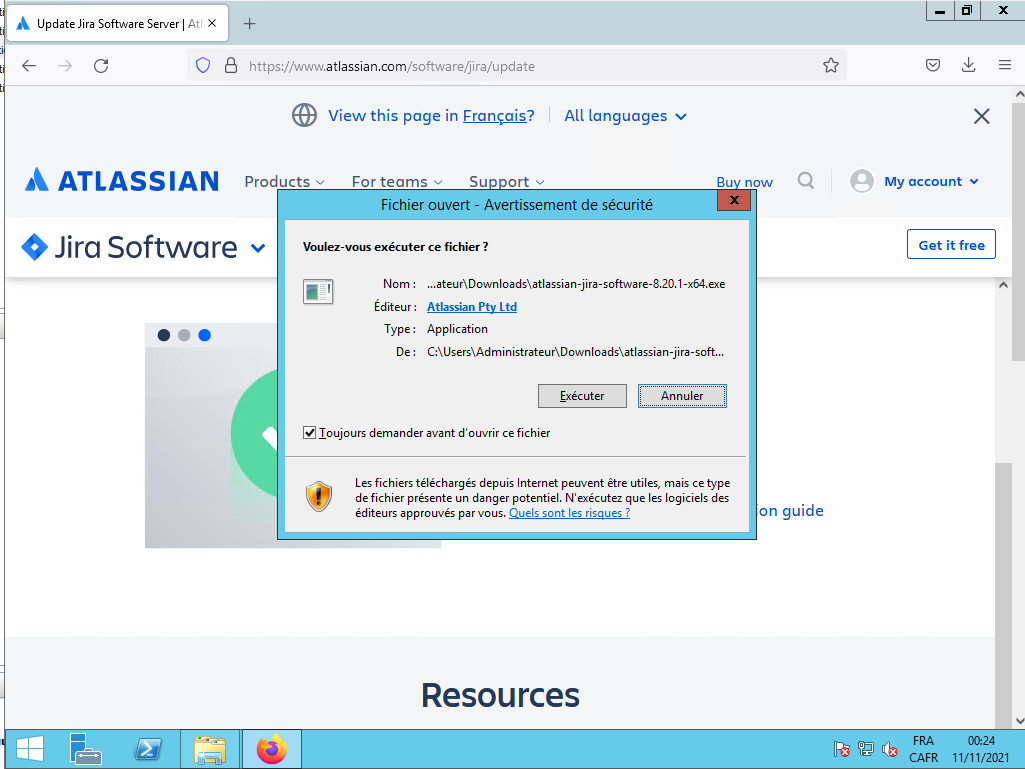Switch page to Français link
1025x769 pixels.
pos(494,116)
